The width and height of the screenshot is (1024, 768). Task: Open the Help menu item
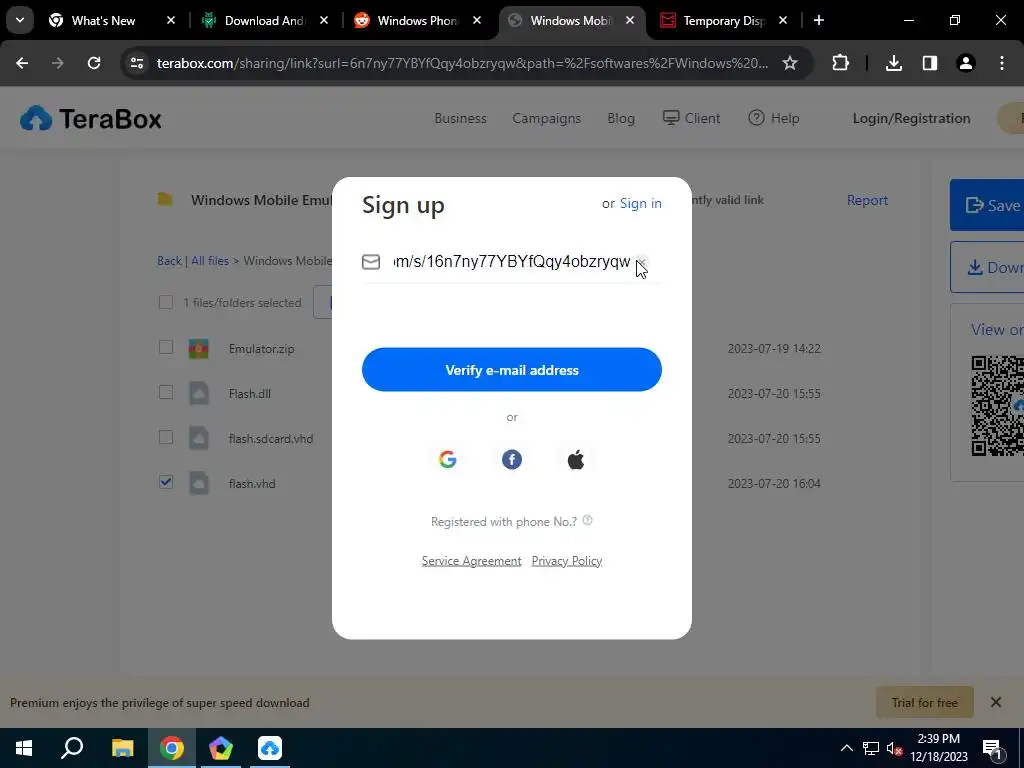[774, 118]
